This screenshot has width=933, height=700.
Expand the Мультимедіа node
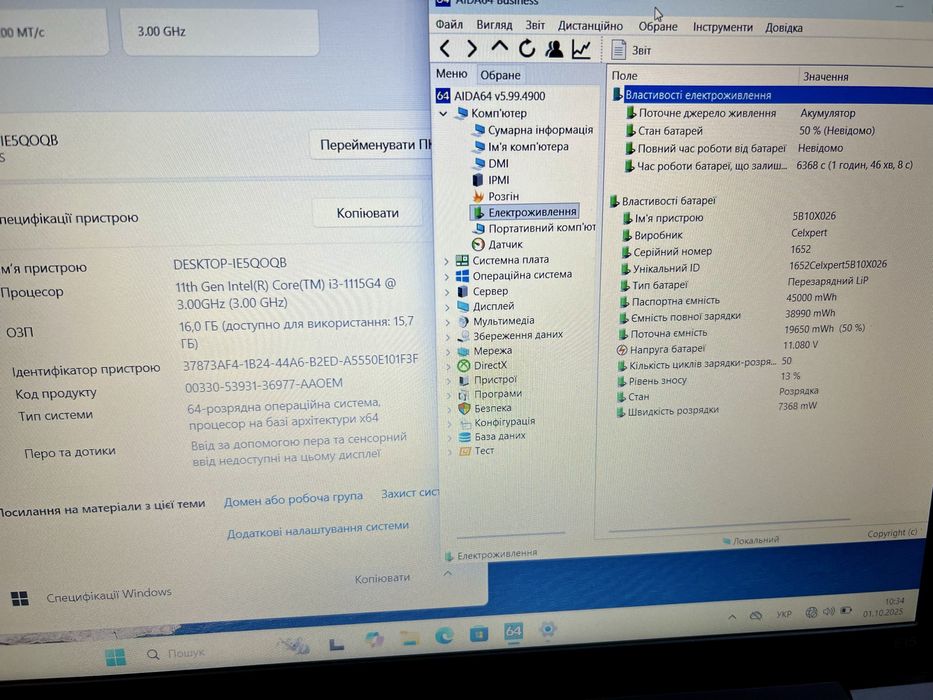pyautogui.click(x=447, y=322)
